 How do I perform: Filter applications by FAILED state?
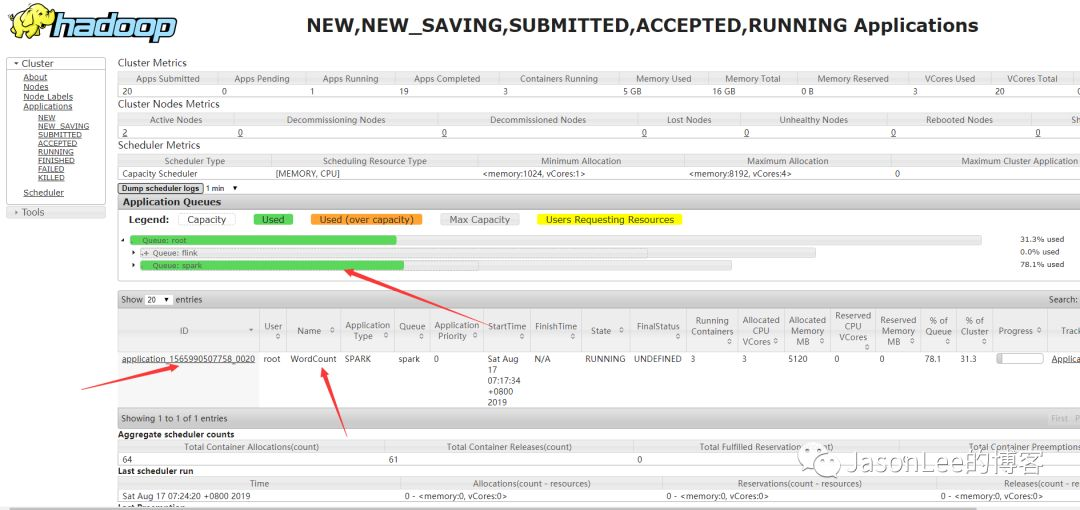tap(51, 169)
